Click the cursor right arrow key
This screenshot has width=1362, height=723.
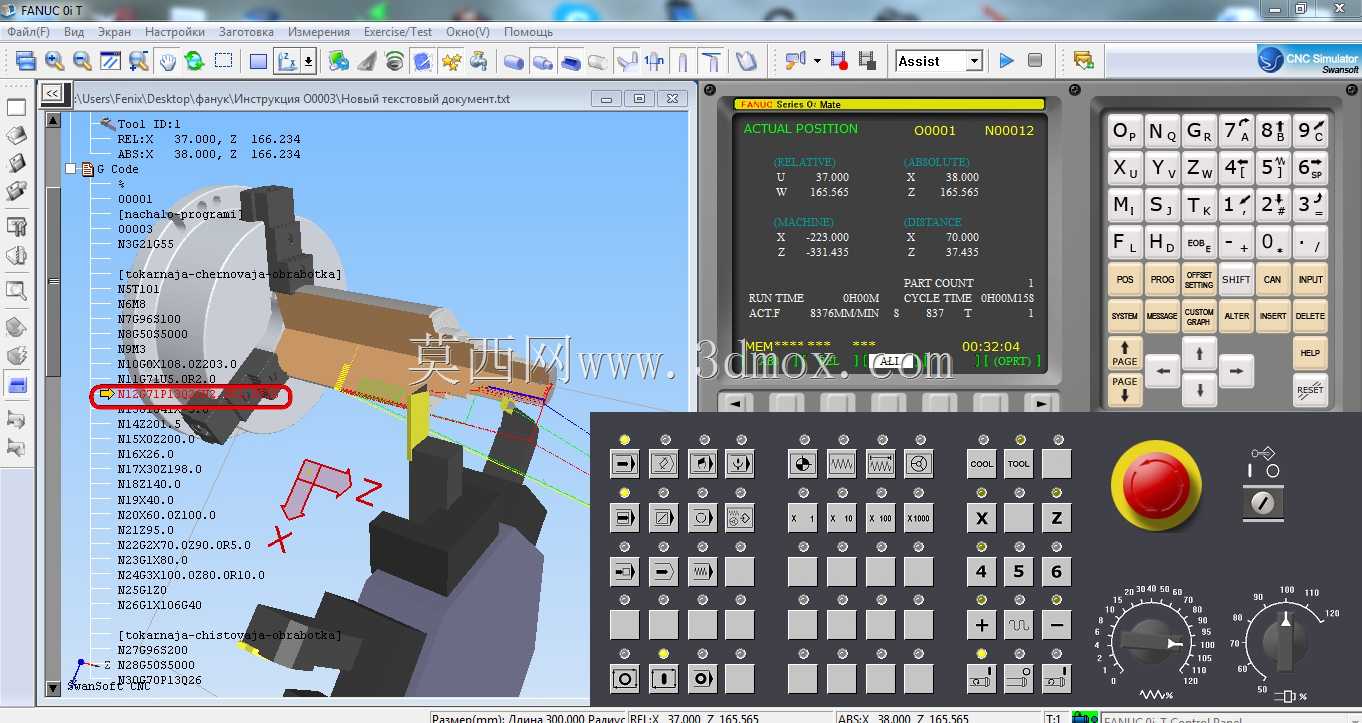tap(1236, 372)
